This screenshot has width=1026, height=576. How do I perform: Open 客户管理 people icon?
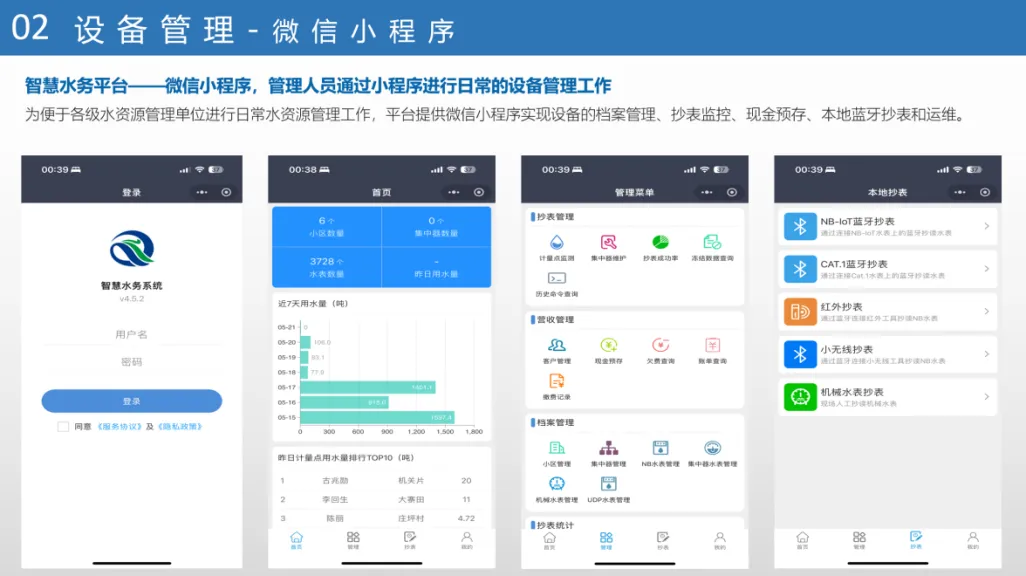[x=556, y=346]
